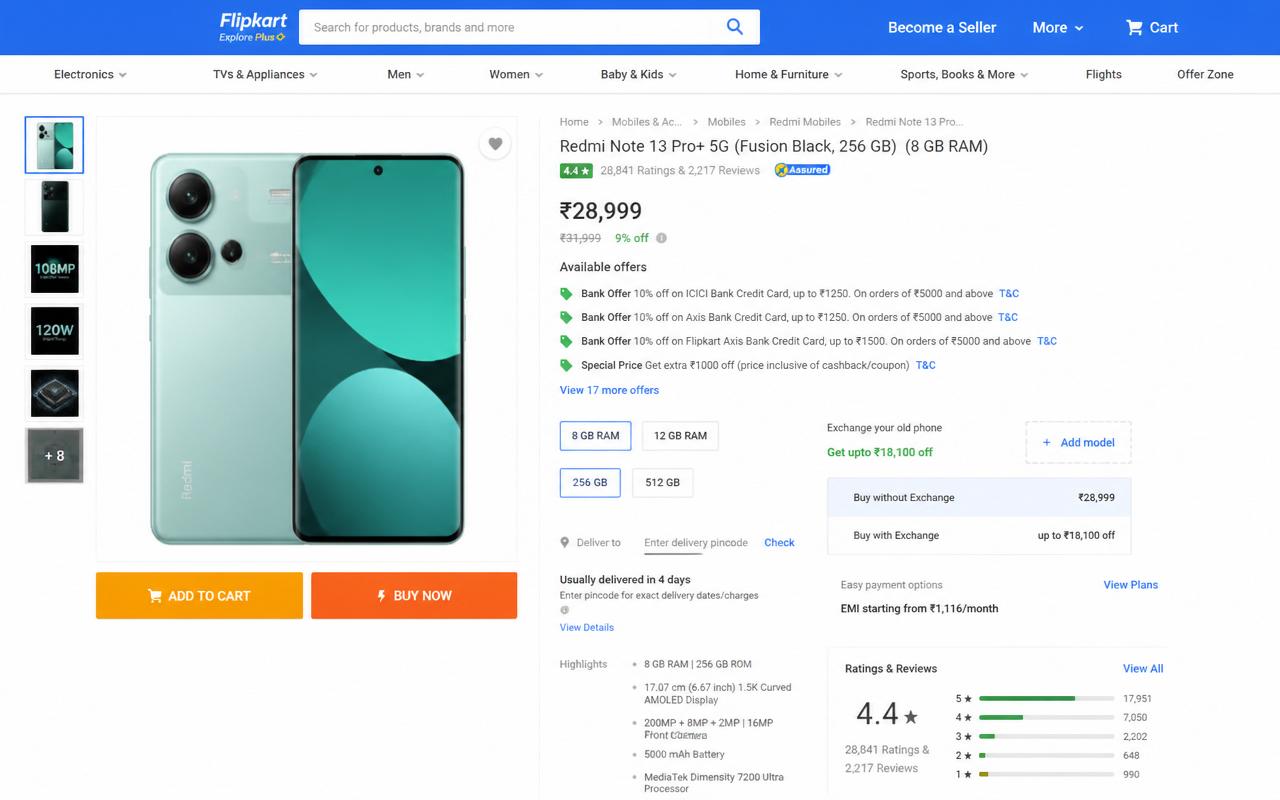Click the tag icon next to Special Price offer
This screenshot has width=1280, height=800.
[566, 366]
